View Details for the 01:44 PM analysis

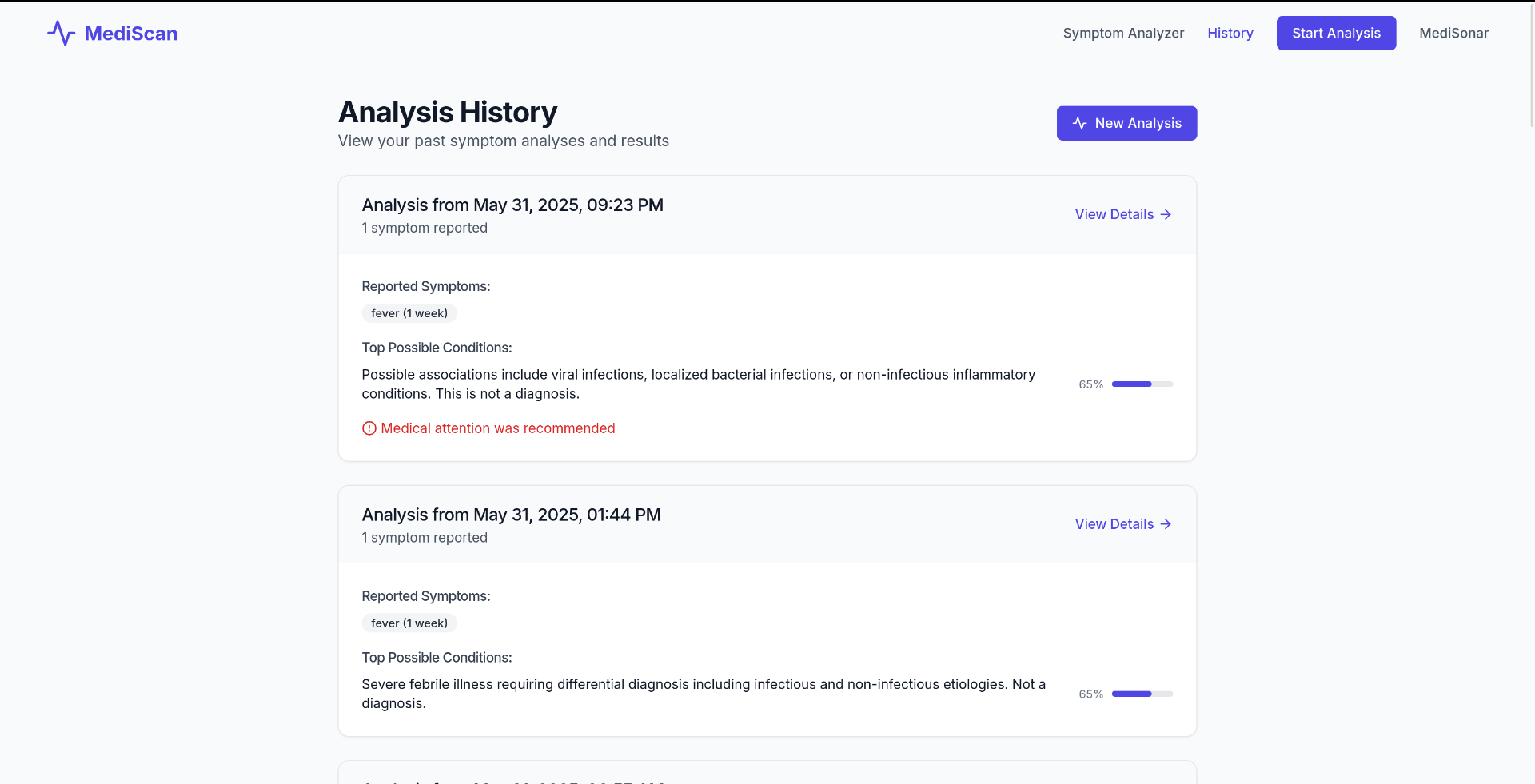[1123, 524]
